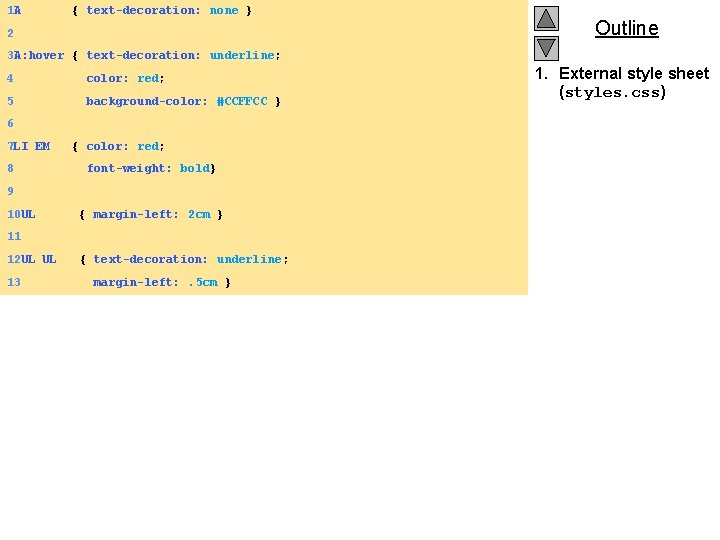Image resolution: width=720 pixels, height=540 pixels.
Task: Click the 'LI EM' selector on line 7
Action: pos(31,146)
